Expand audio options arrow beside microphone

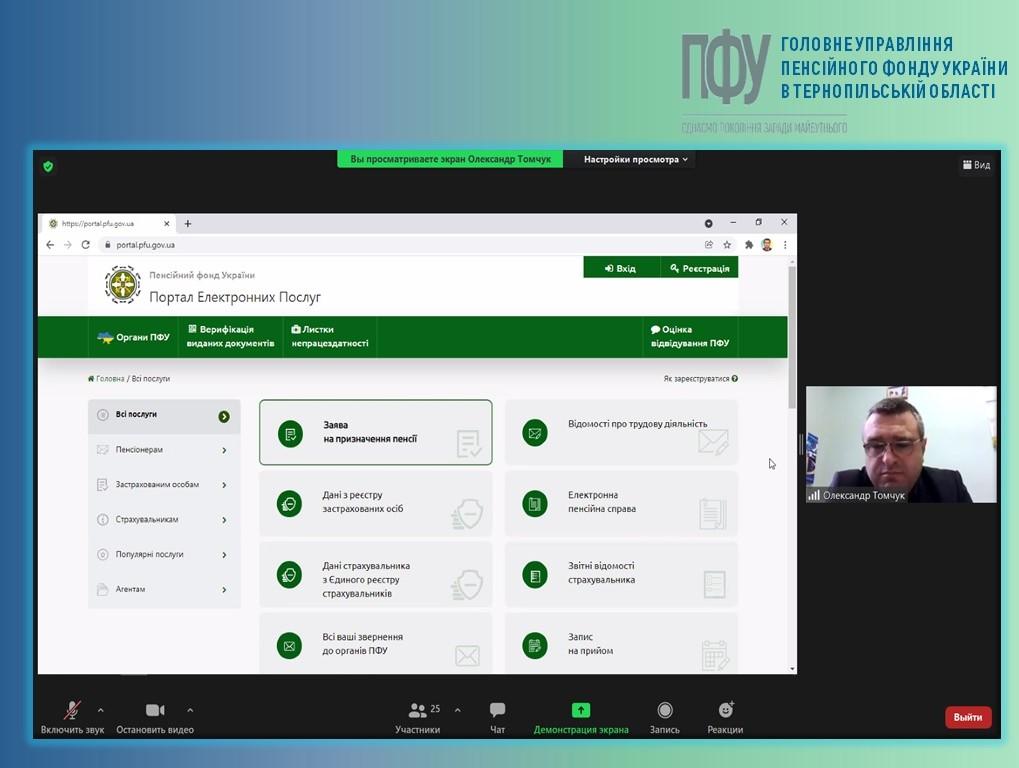100,710
